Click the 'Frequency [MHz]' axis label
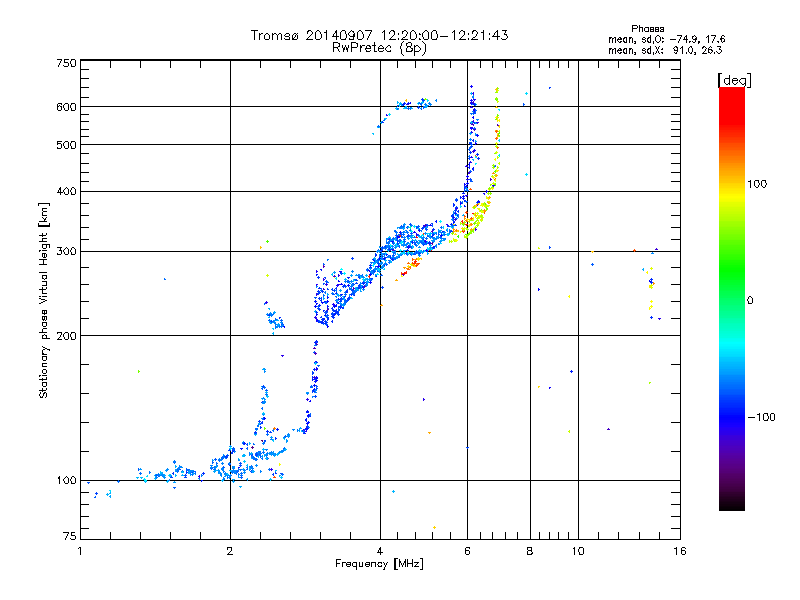The height and width of the screenshot is (600, 800). pyautogui.click(x=379, y=564)
